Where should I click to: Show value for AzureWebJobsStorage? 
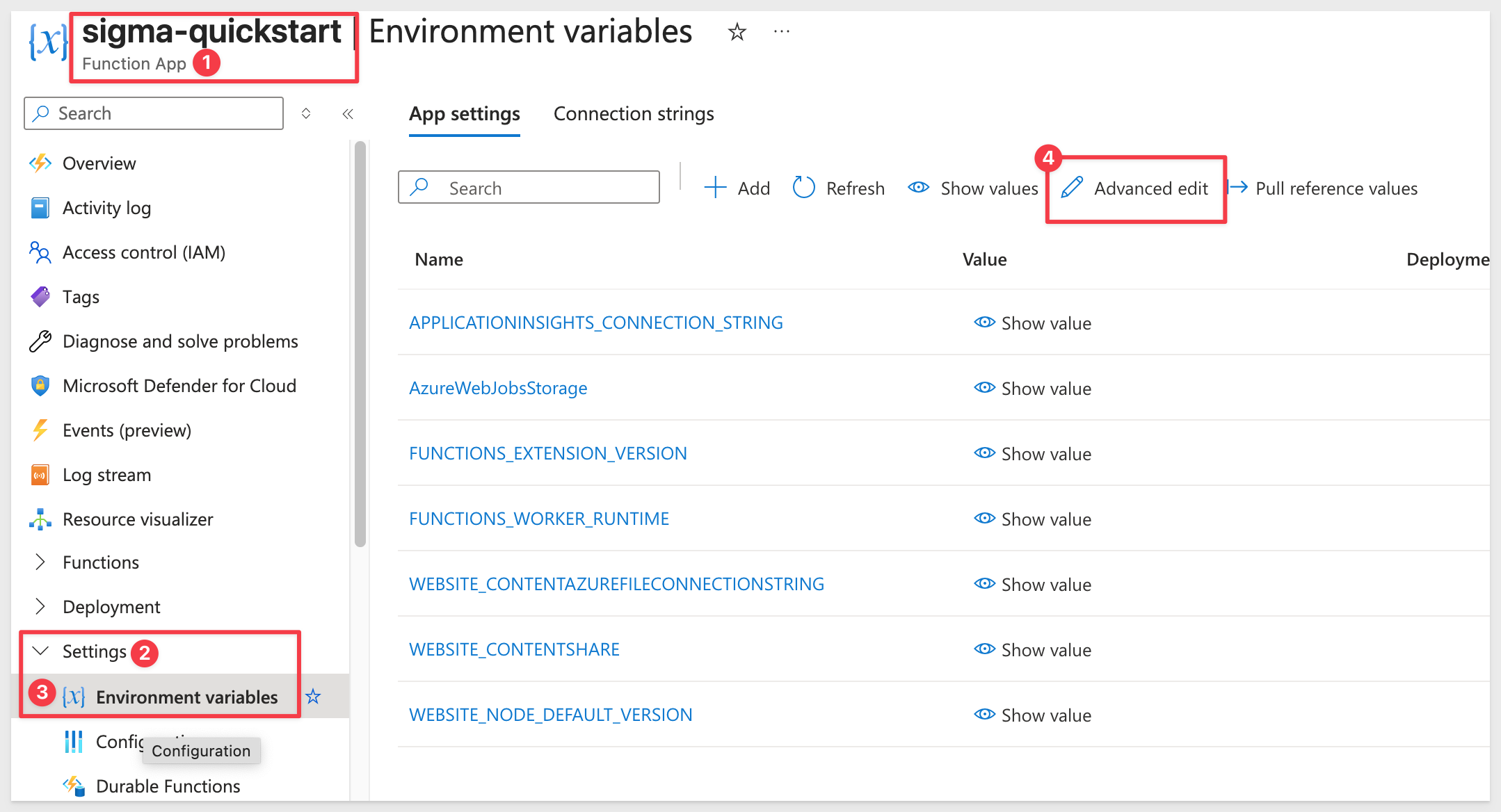coord(1032,389)
